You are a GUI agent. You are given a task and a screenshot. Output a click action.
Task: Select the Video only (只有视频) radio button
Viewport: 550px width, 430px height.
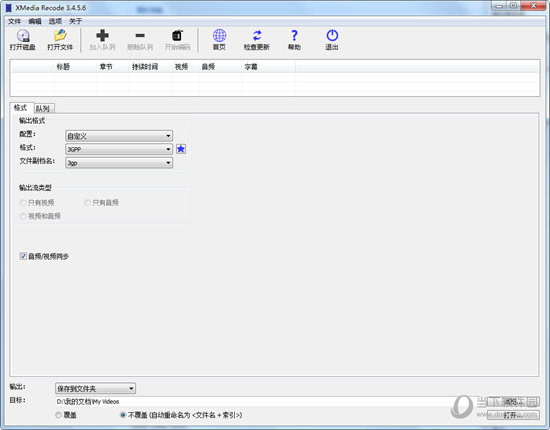(x=24, y=203)
